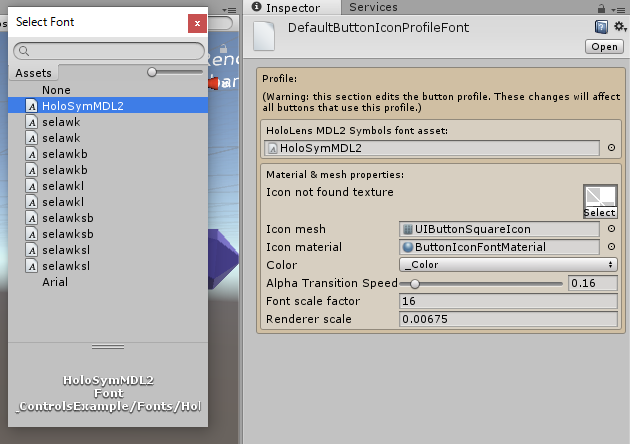The width and height of the screenshot is (630, 444).
Task: Open the object picker for Icon mesh
Action: click(x=611, y=229)
